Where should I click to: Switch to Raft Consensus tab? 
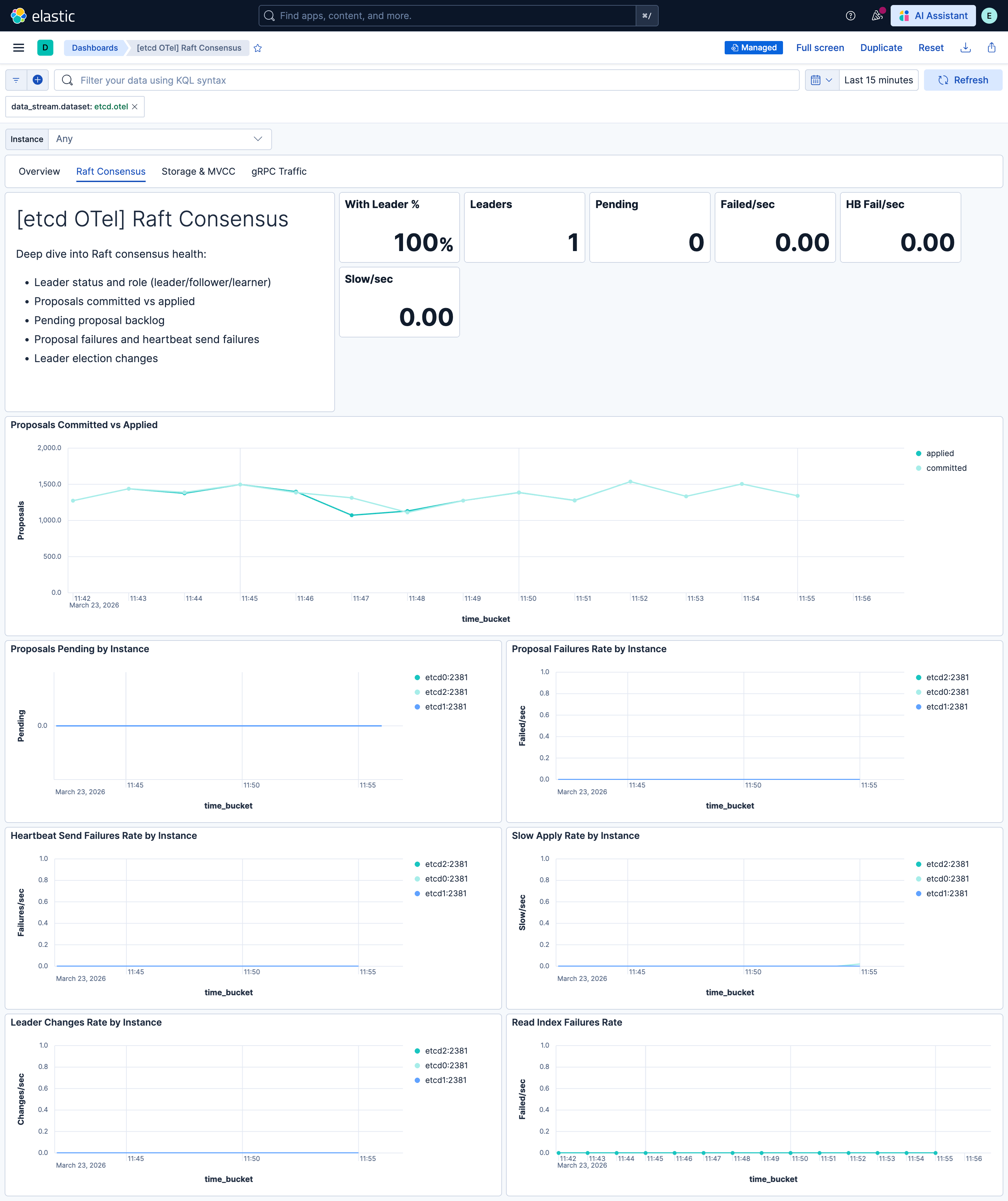[x=111, y=172]
